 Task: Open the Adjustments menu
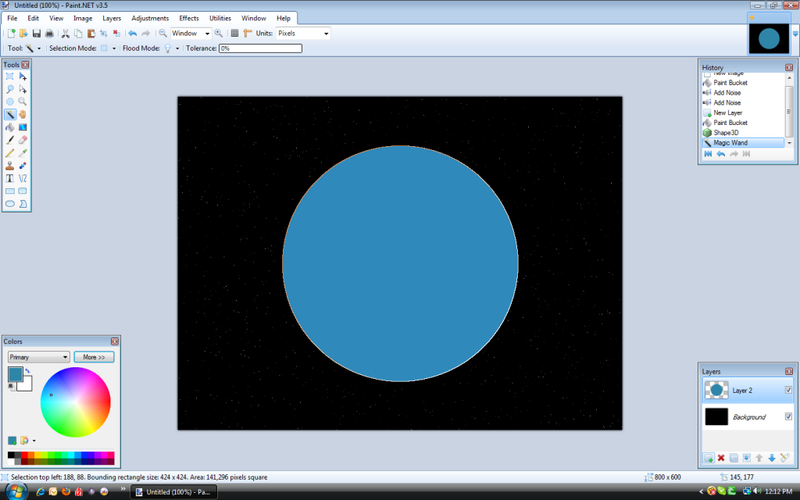tap(149, 18)
